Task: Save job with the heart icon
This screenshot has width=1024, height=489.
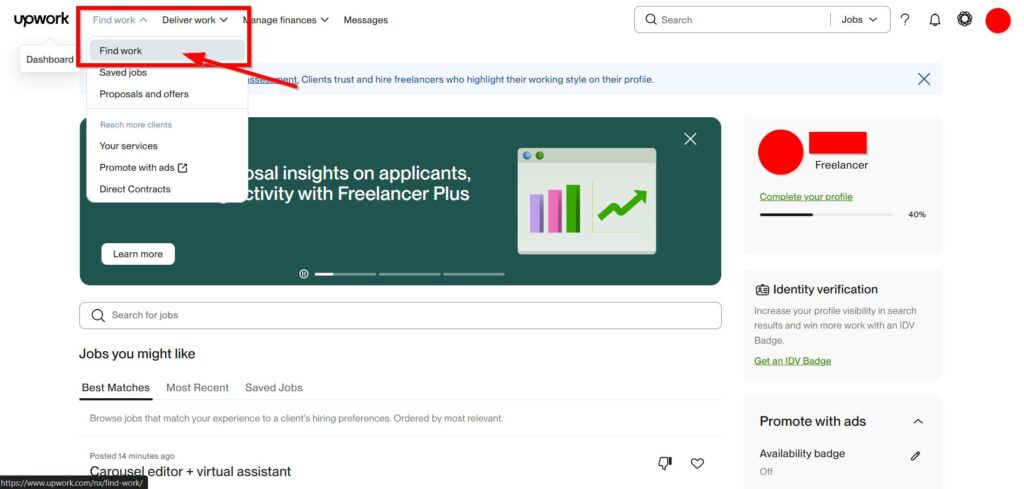Action: (698, 463)
